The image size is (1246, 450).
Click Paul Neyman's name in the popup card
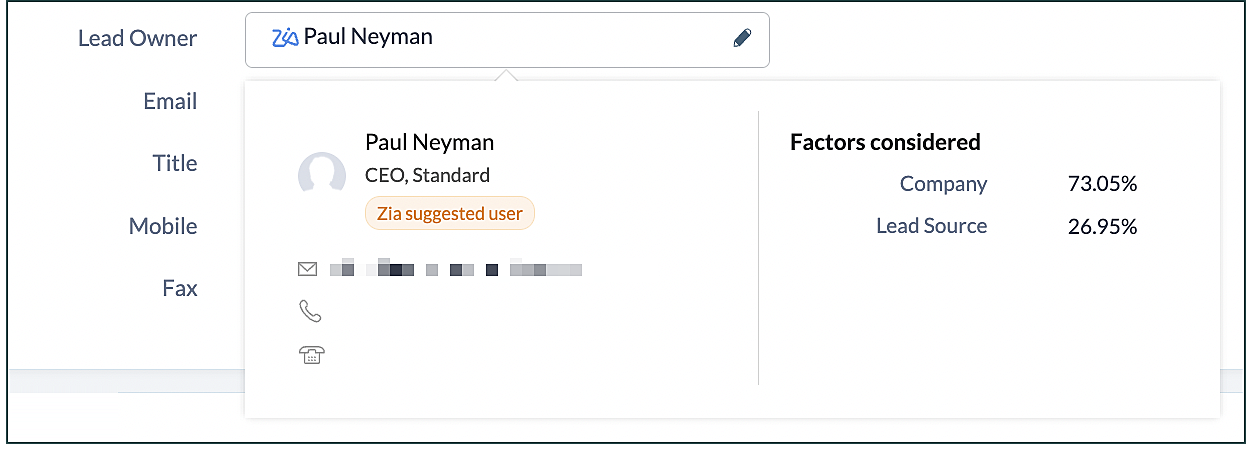point(429,142)
